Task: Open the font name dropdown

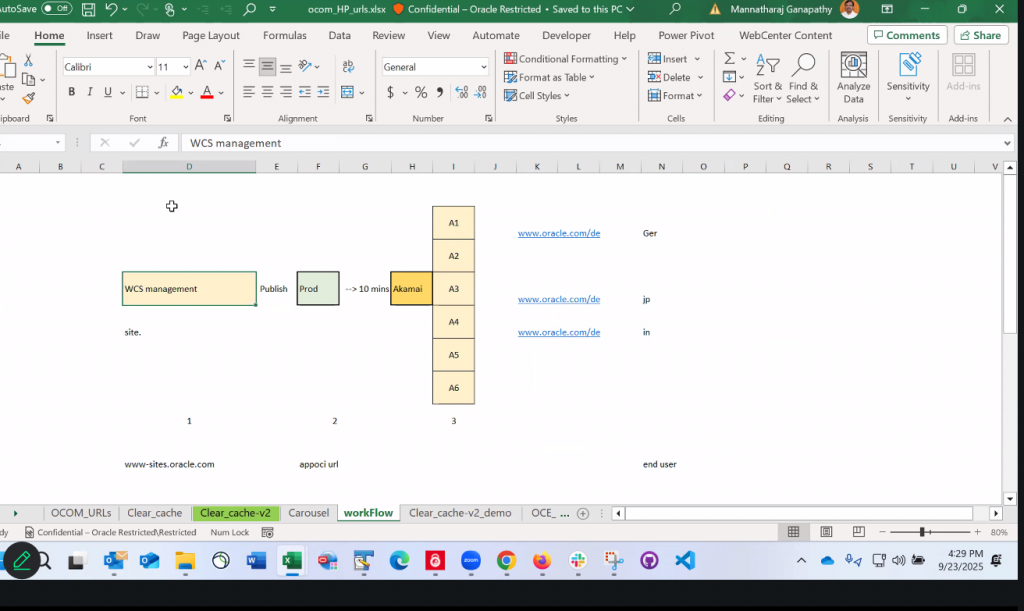Action: click(x=150, y=67)
